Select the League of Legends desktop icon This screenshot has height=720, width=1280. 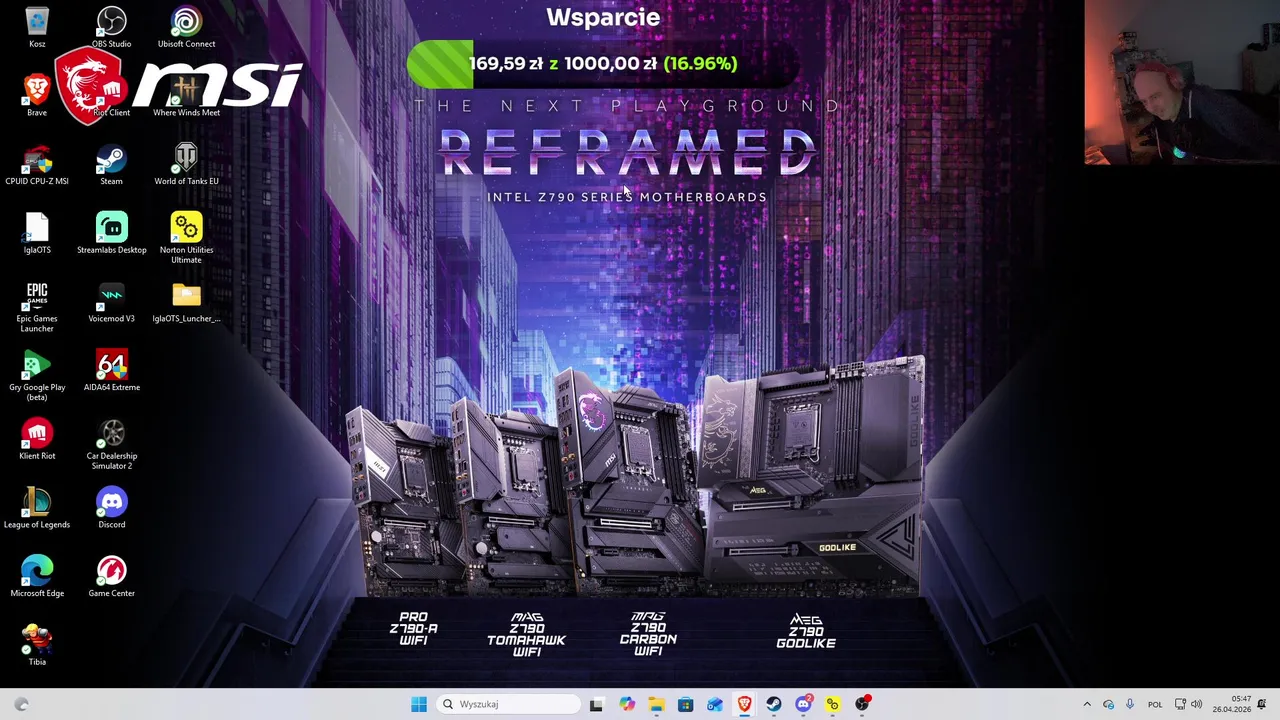37,508
